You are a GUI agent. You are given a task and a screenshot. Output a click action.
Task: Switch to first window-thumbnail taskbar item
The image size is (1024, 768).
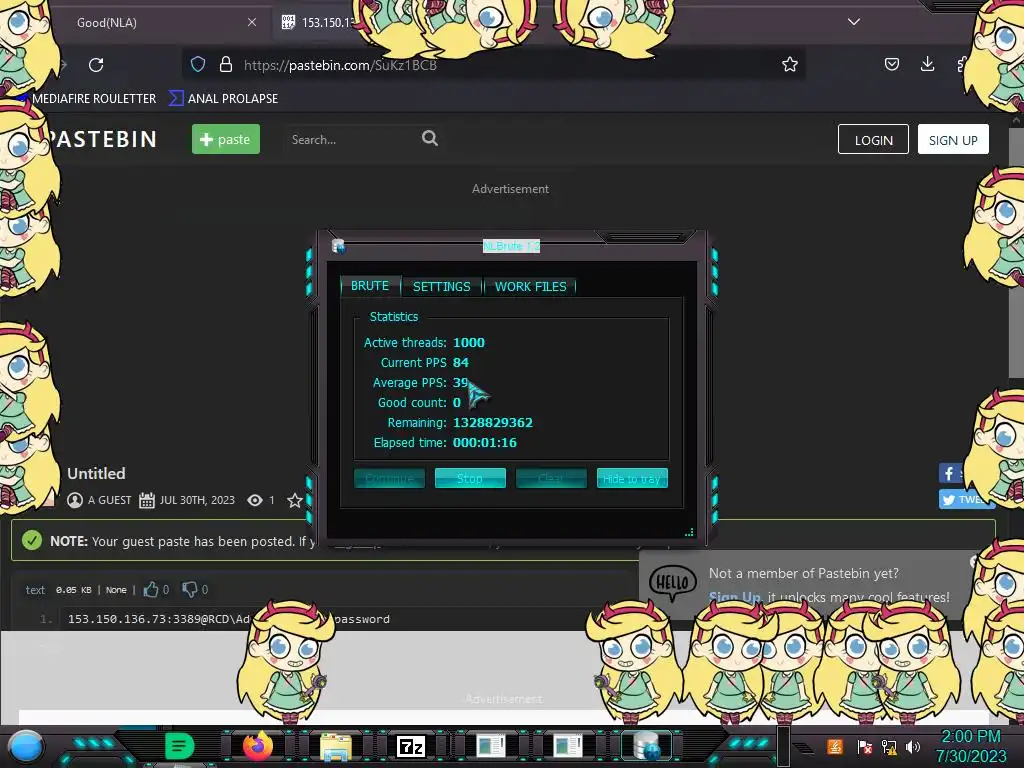tap(490, 746)
